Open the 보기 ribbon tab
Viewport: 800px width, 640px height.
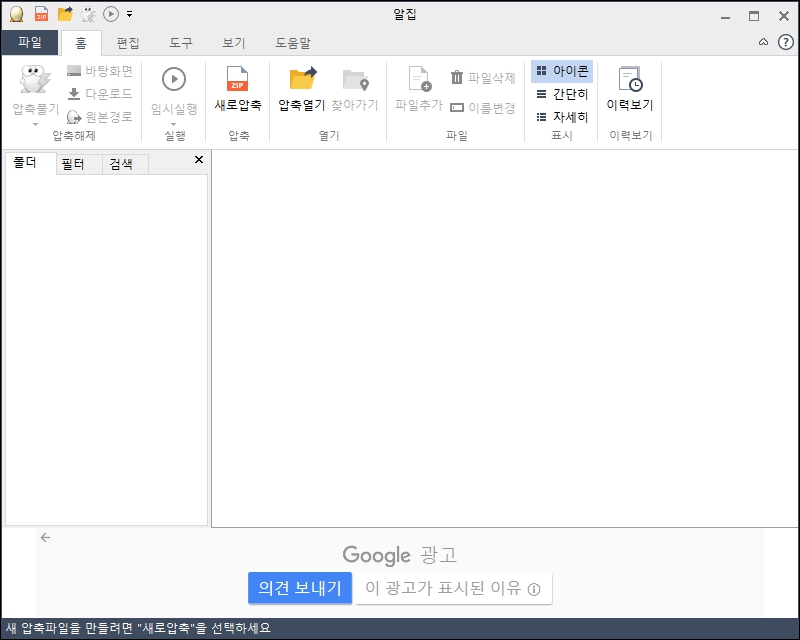click(x=234, y=43)
